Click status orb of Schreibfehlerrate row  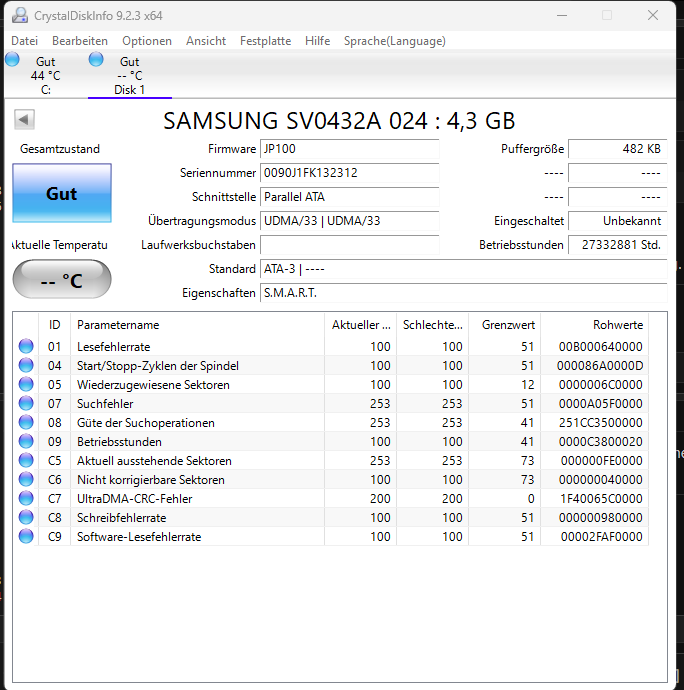pyautogui.click(x=26, y=518)
